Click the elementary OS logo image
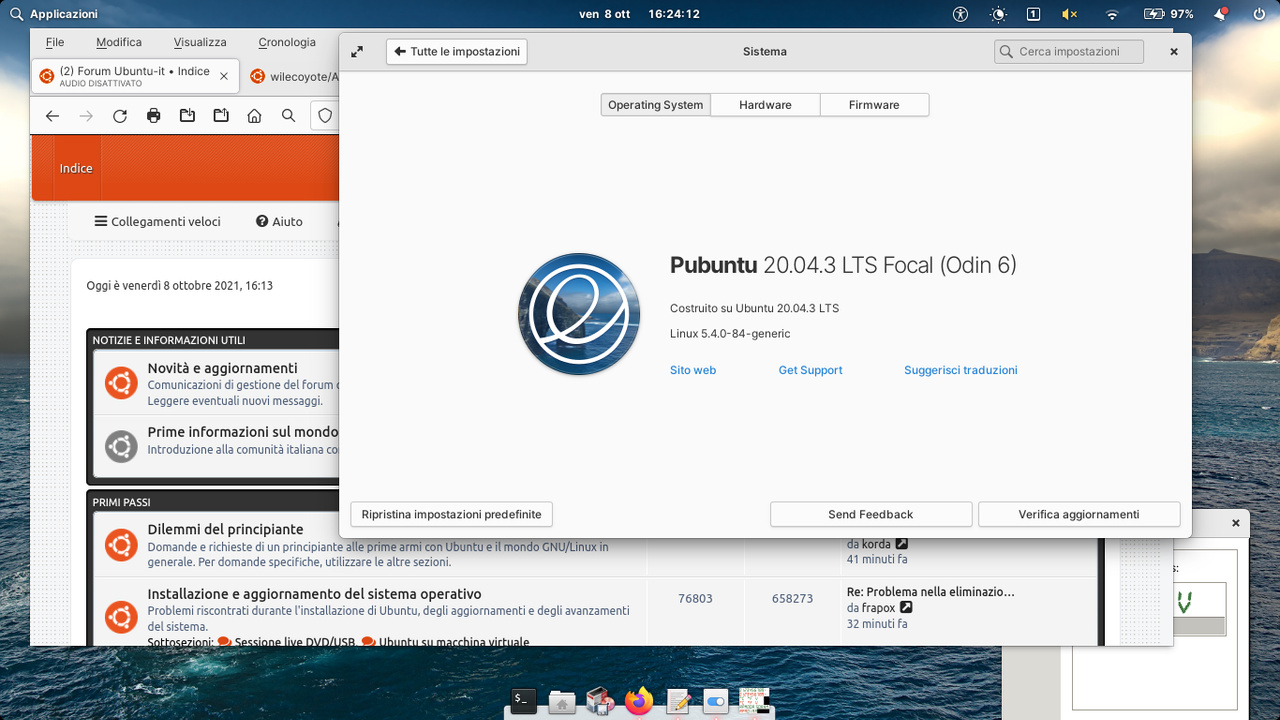 click(579, 314)
